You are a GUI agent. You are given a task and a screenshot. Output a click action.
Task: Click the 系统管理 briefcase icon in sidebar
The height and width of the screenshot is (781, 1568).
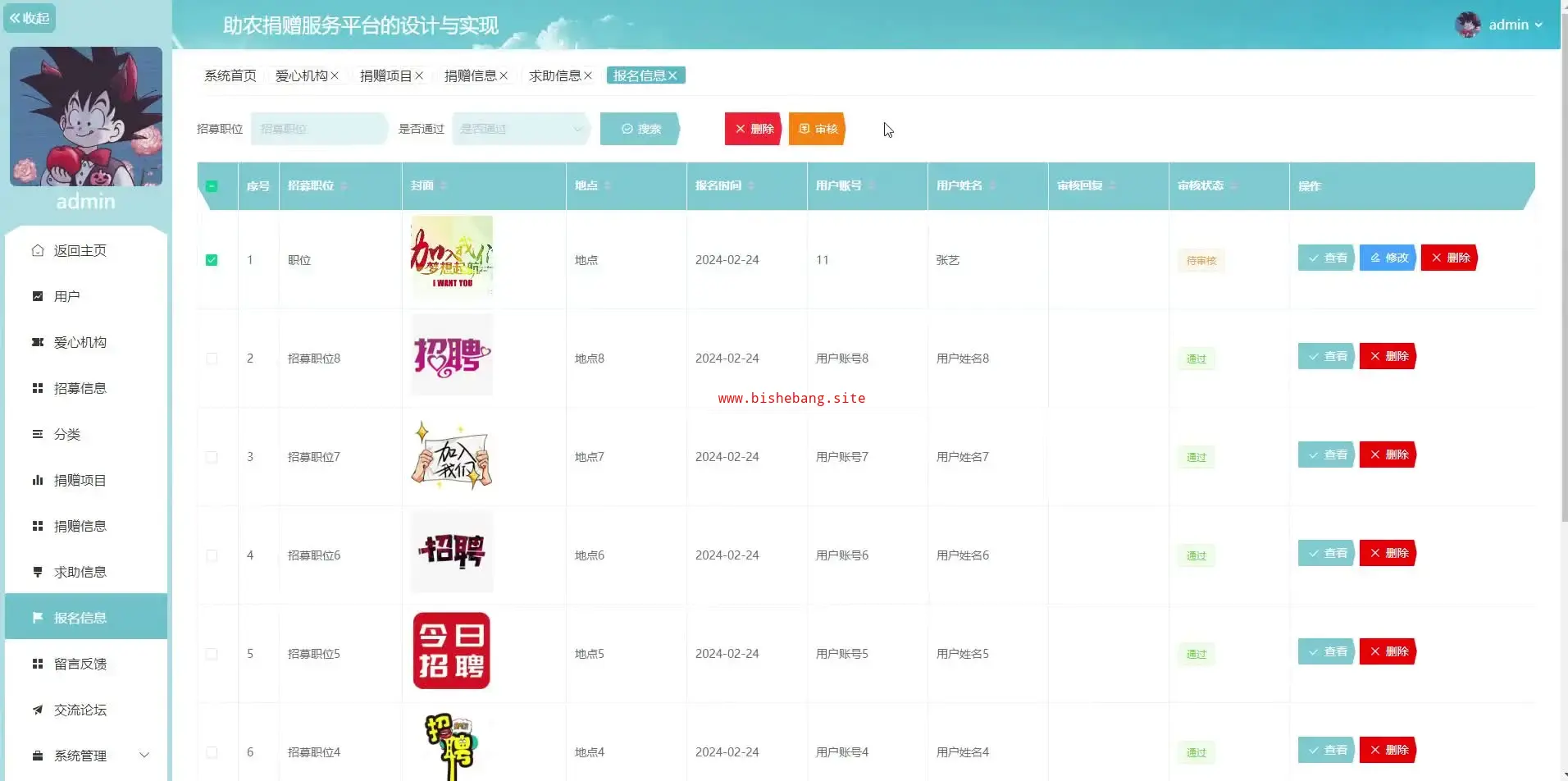coord(38,756)
